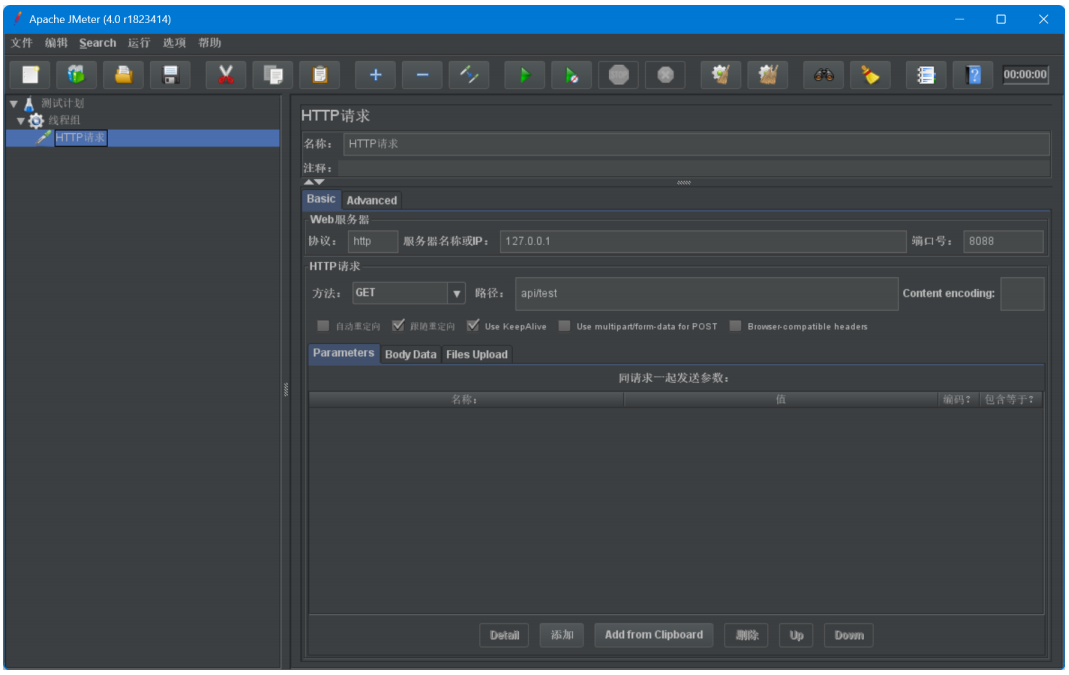1069x675 pixels.
Task: Click Add from Clipboard button
Action: tap(654, 635)
